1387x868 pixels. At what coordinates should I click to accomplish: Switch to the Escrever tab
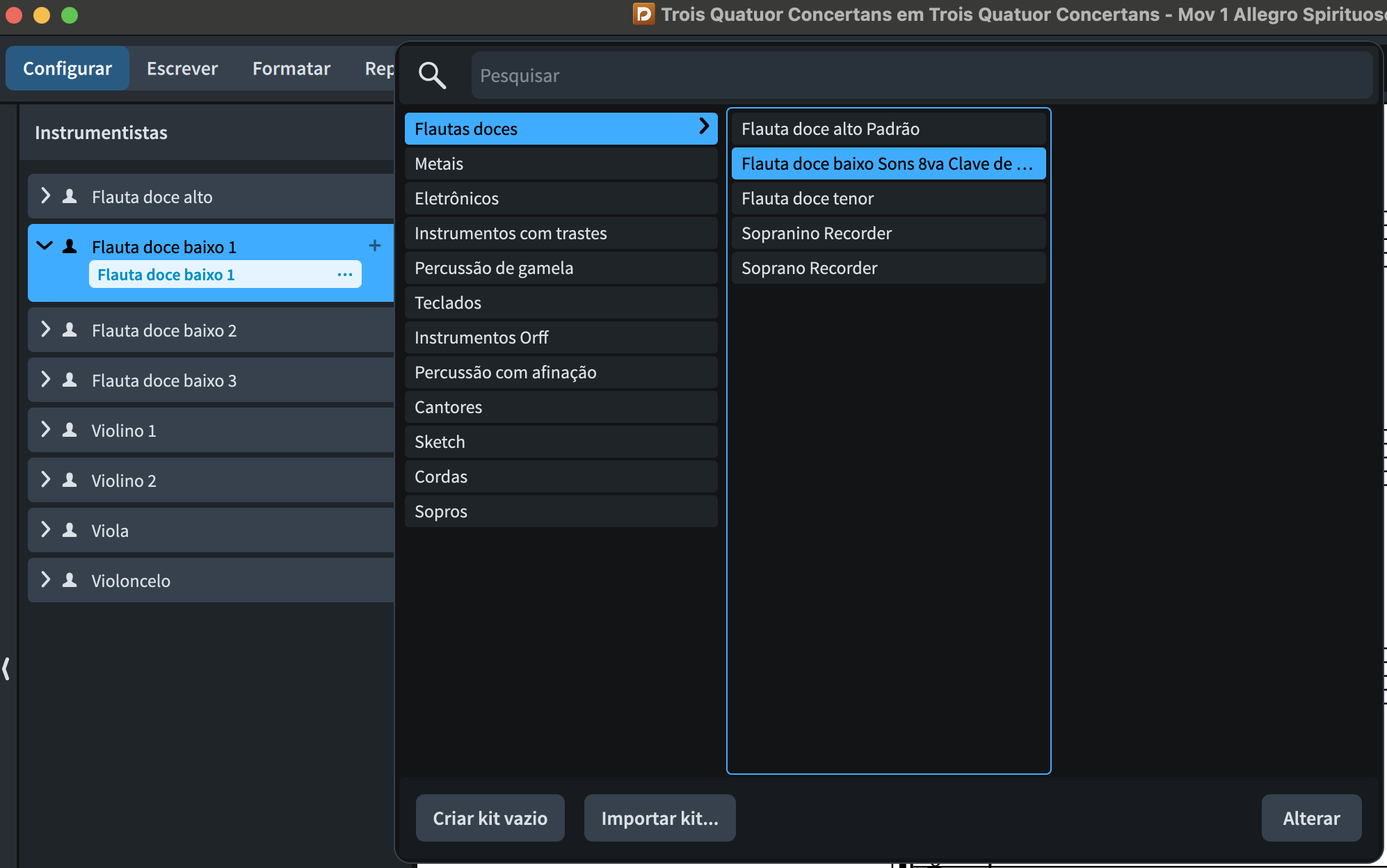tap(182, 68)
